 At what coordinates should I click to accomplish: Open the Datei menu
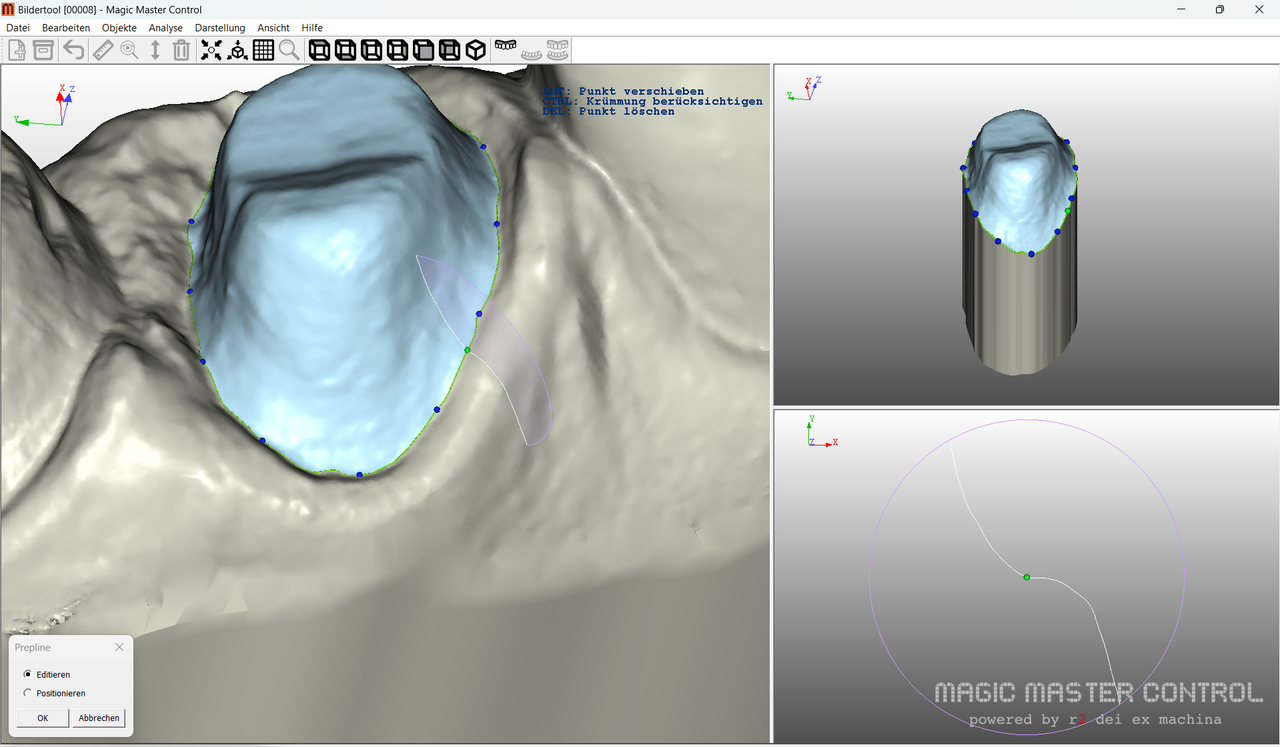coord(18,28)
